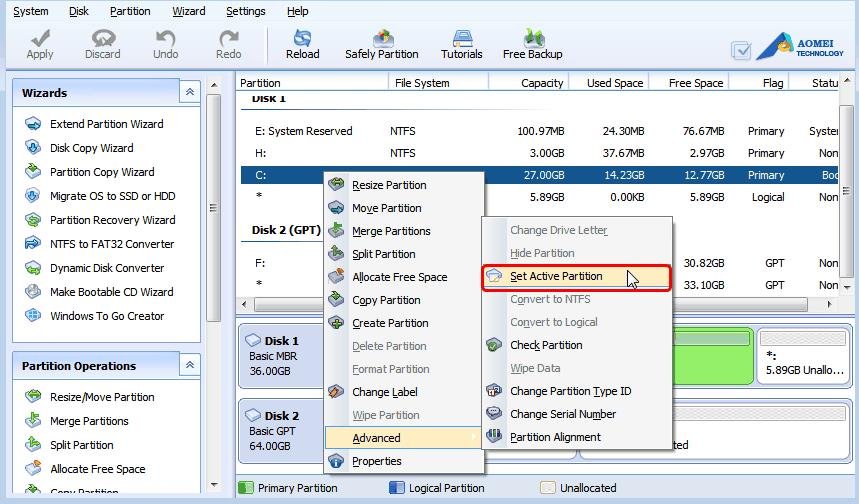859x504 pixels.
Task: Click Allocate Free Space in sidebar
Action: pos(98,469)
